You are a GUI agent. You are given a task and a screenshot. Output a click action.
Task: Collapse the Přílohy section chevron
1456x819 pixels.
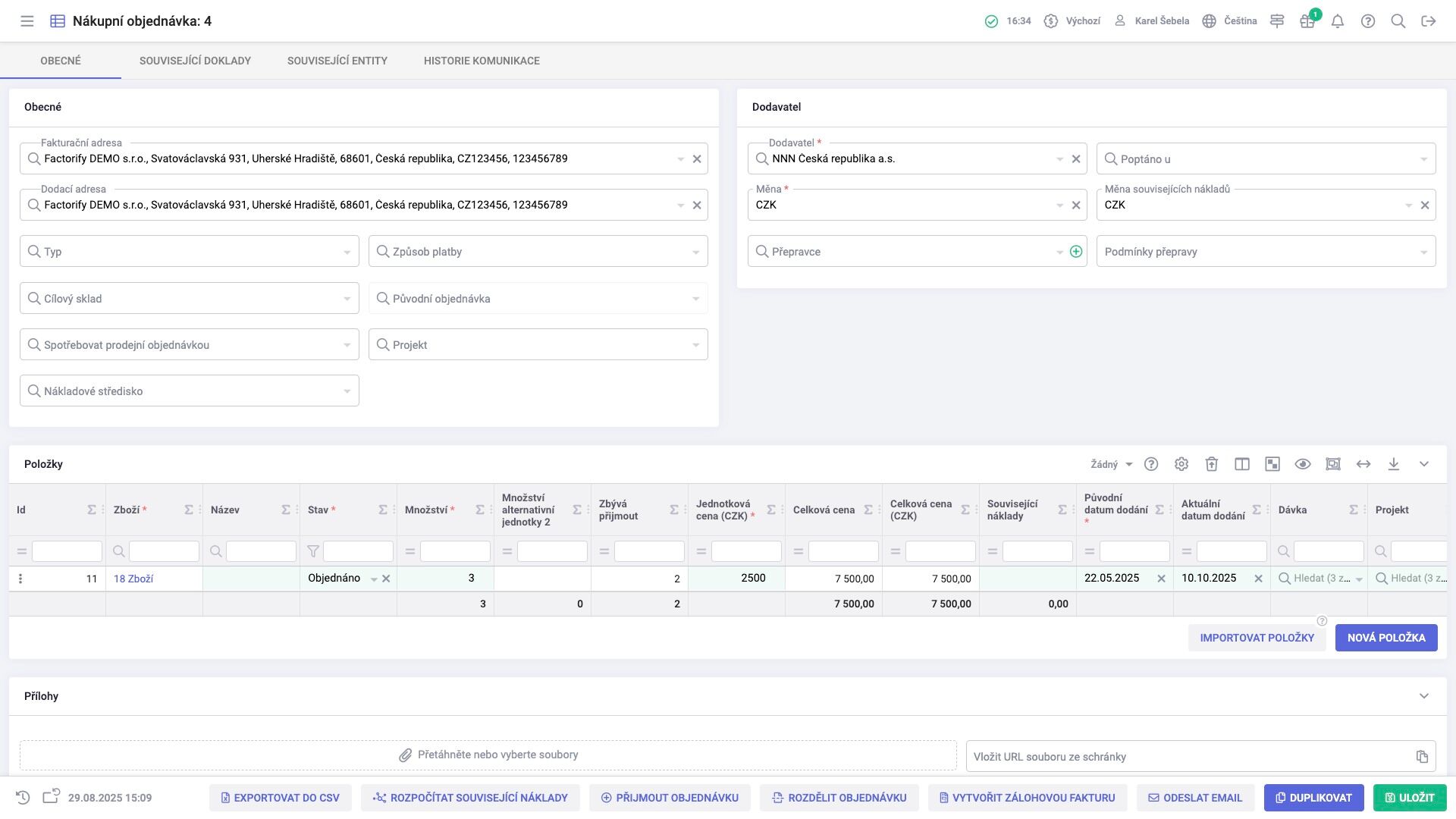[x=1423, y=696]
